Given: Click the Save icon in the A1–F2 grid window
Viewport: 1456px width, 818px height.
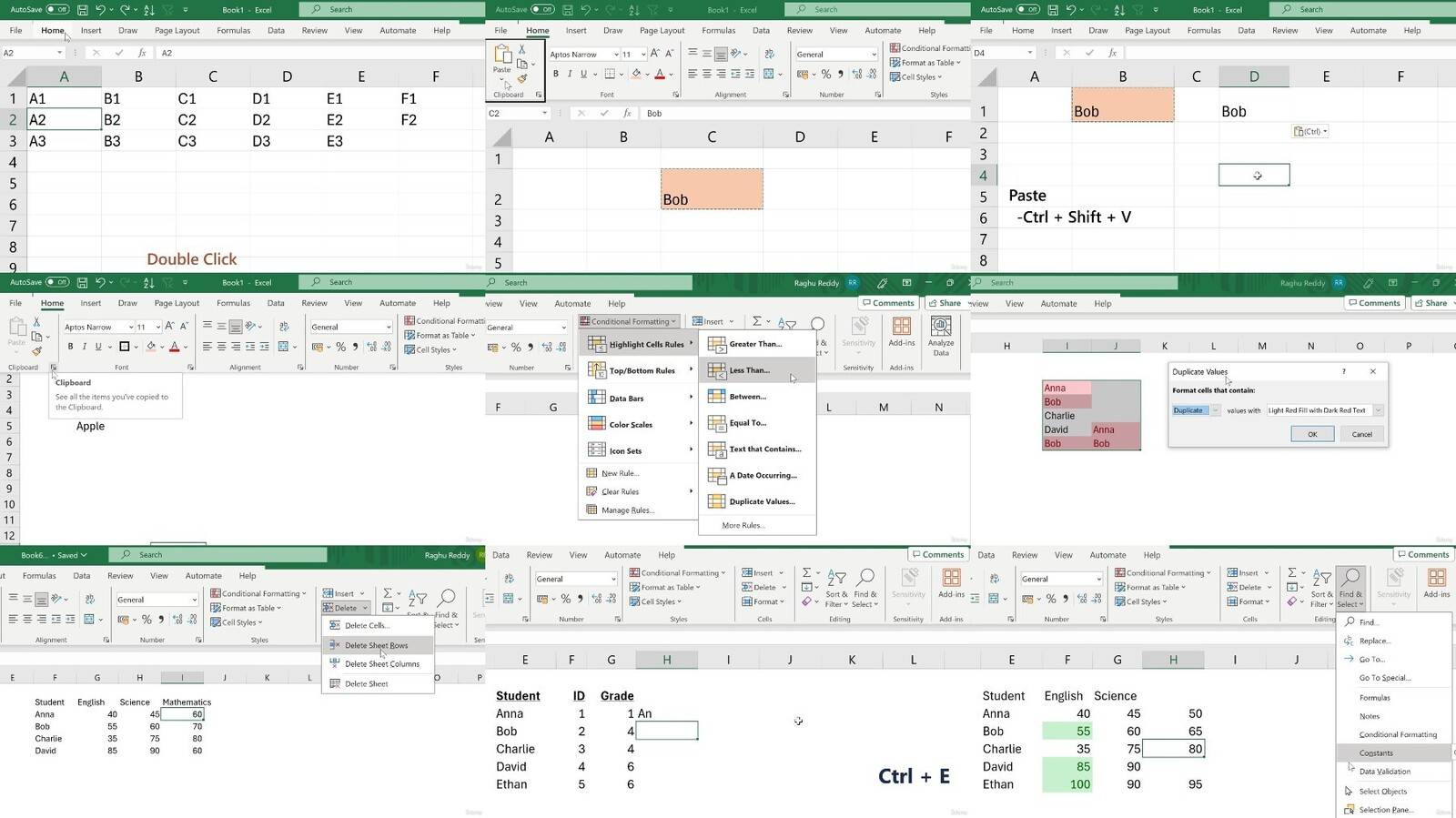Looking at the screenshot, I should pyautogui.click(x=82, y=9).
